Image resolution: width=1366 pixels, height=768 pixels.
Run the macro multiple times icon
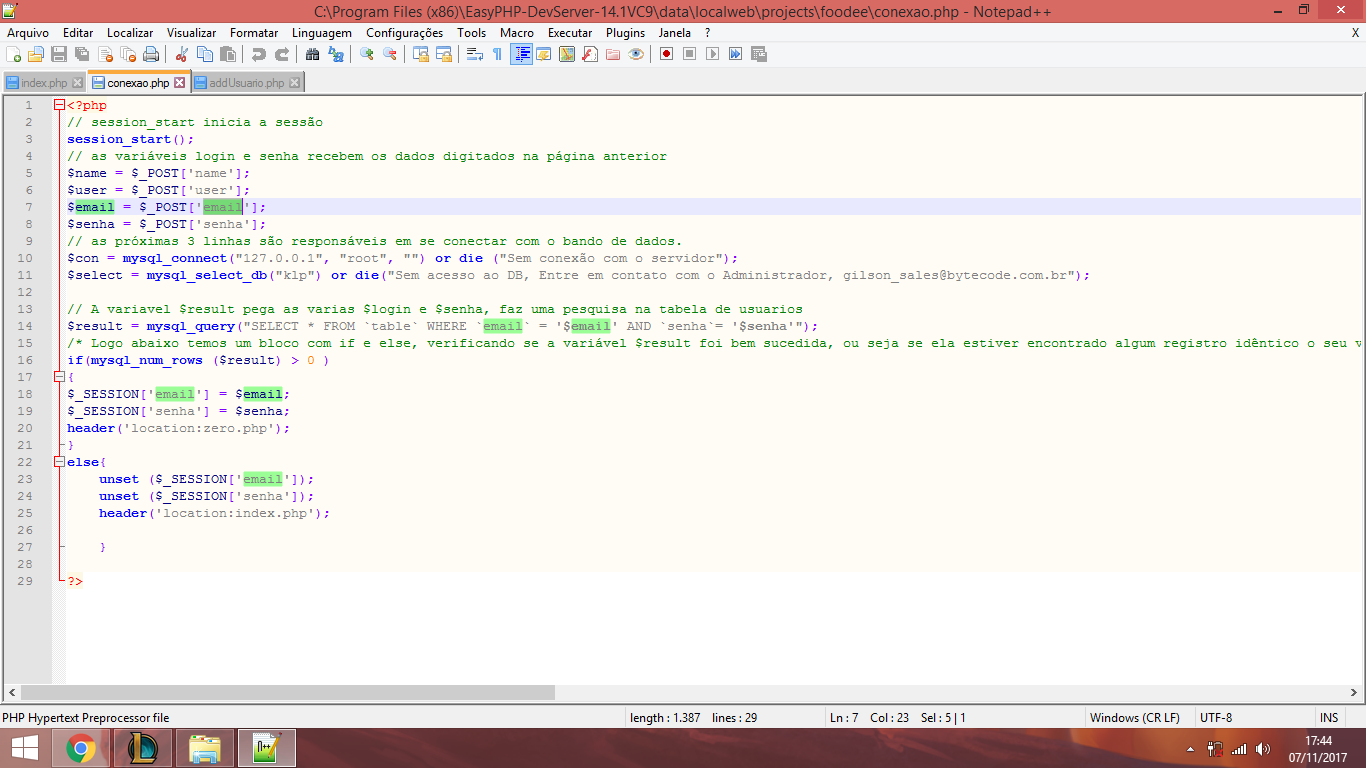[x=735, y=54]
